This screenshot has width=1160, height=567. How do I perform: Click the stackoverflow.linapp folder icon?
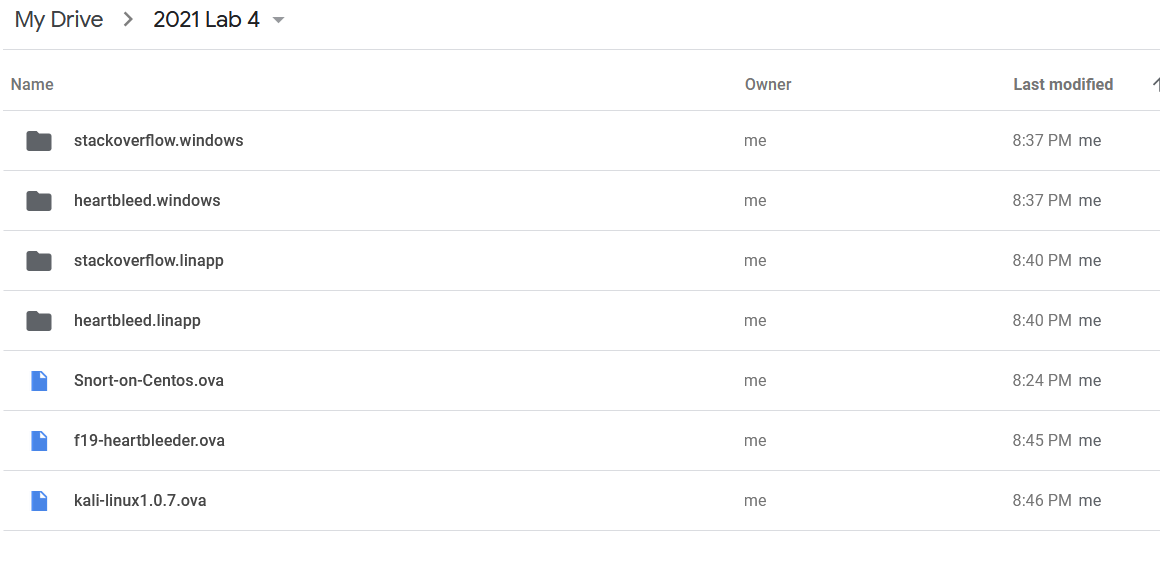[39, 261]
